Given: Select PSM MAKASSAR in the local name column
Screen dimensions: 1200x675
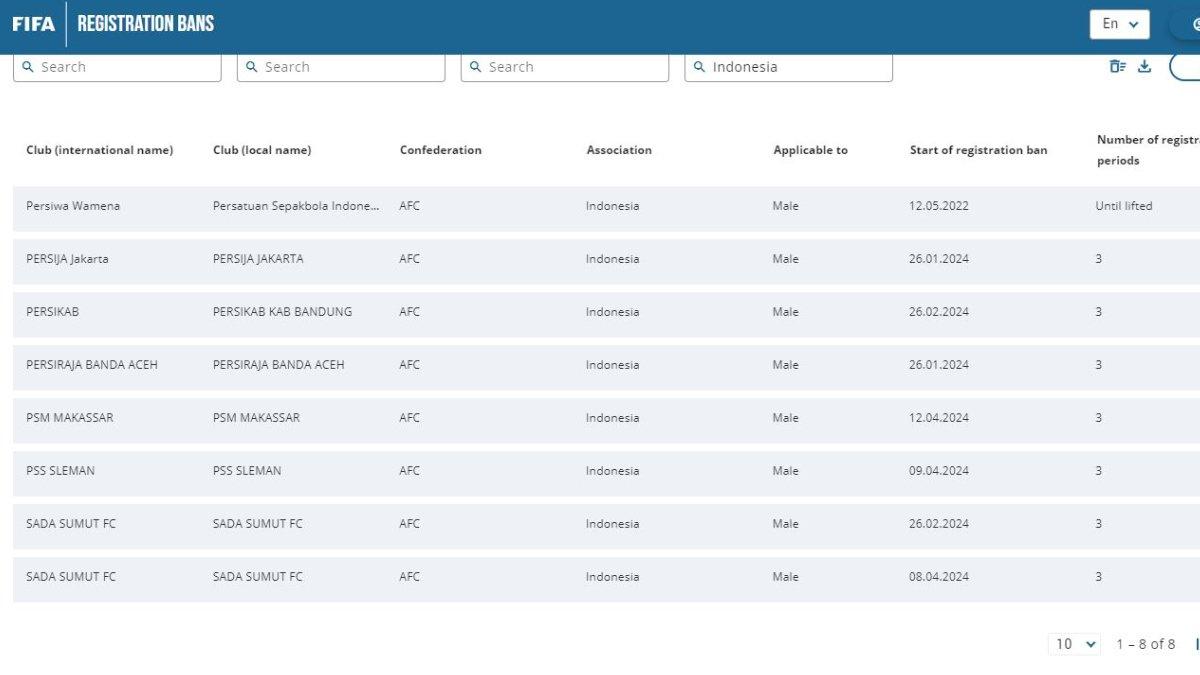Looking at the screenshot, I should coord(256,418).
